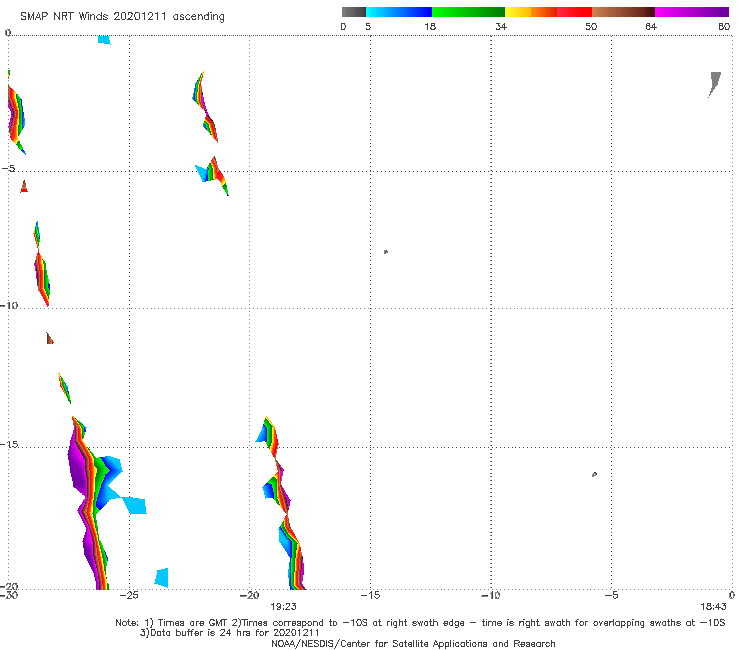Click the red-orange 34-50 segment of color bar

click(548, 12)
